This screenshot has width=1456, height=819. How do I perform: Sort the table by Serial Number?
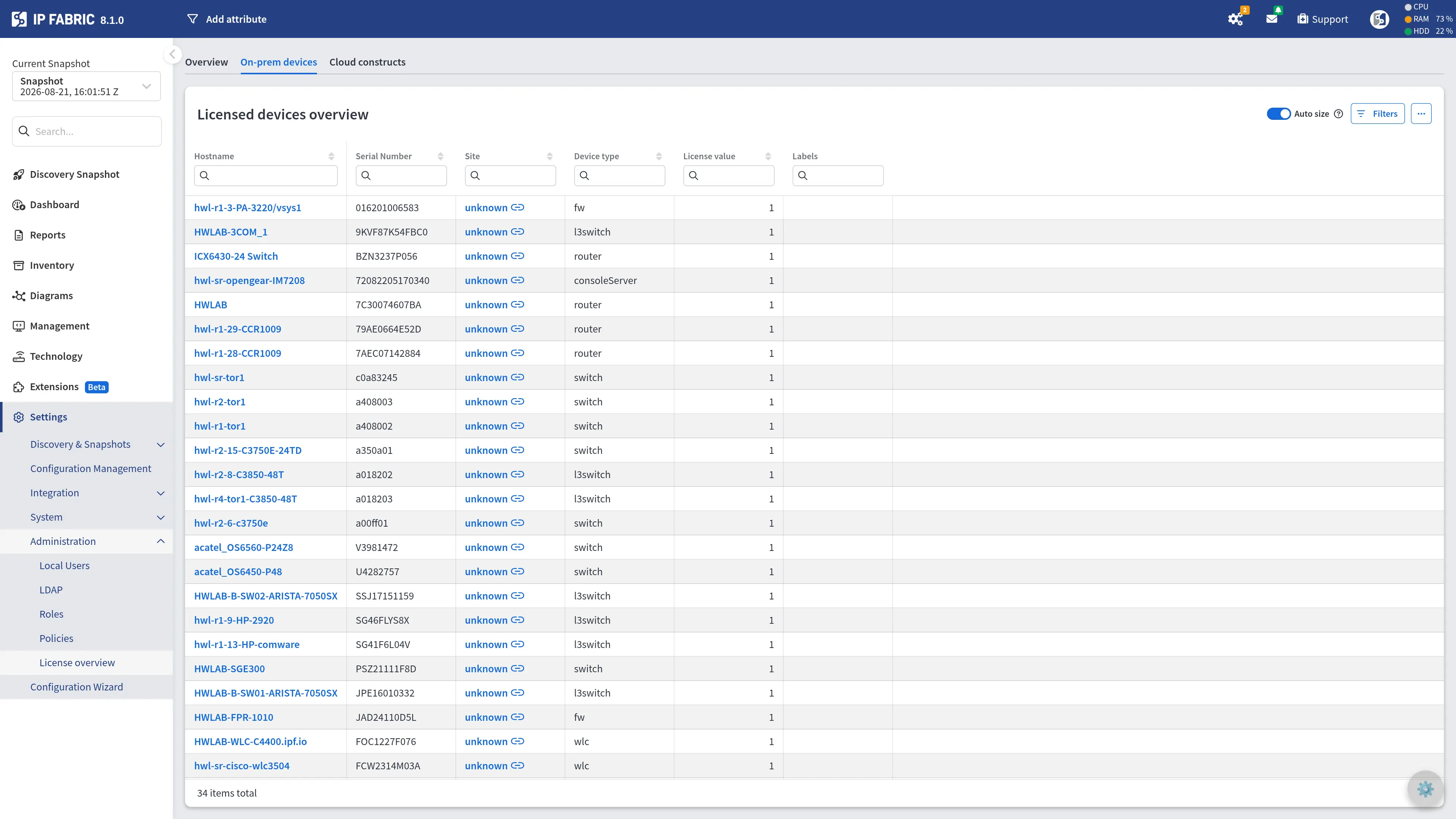(x=440, y=157)
